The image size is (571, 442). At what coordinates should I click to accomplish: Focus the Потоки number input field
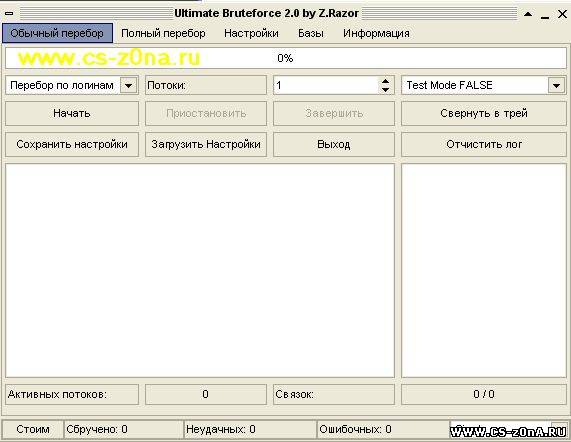pyautogui.click(x=327, y=86)
